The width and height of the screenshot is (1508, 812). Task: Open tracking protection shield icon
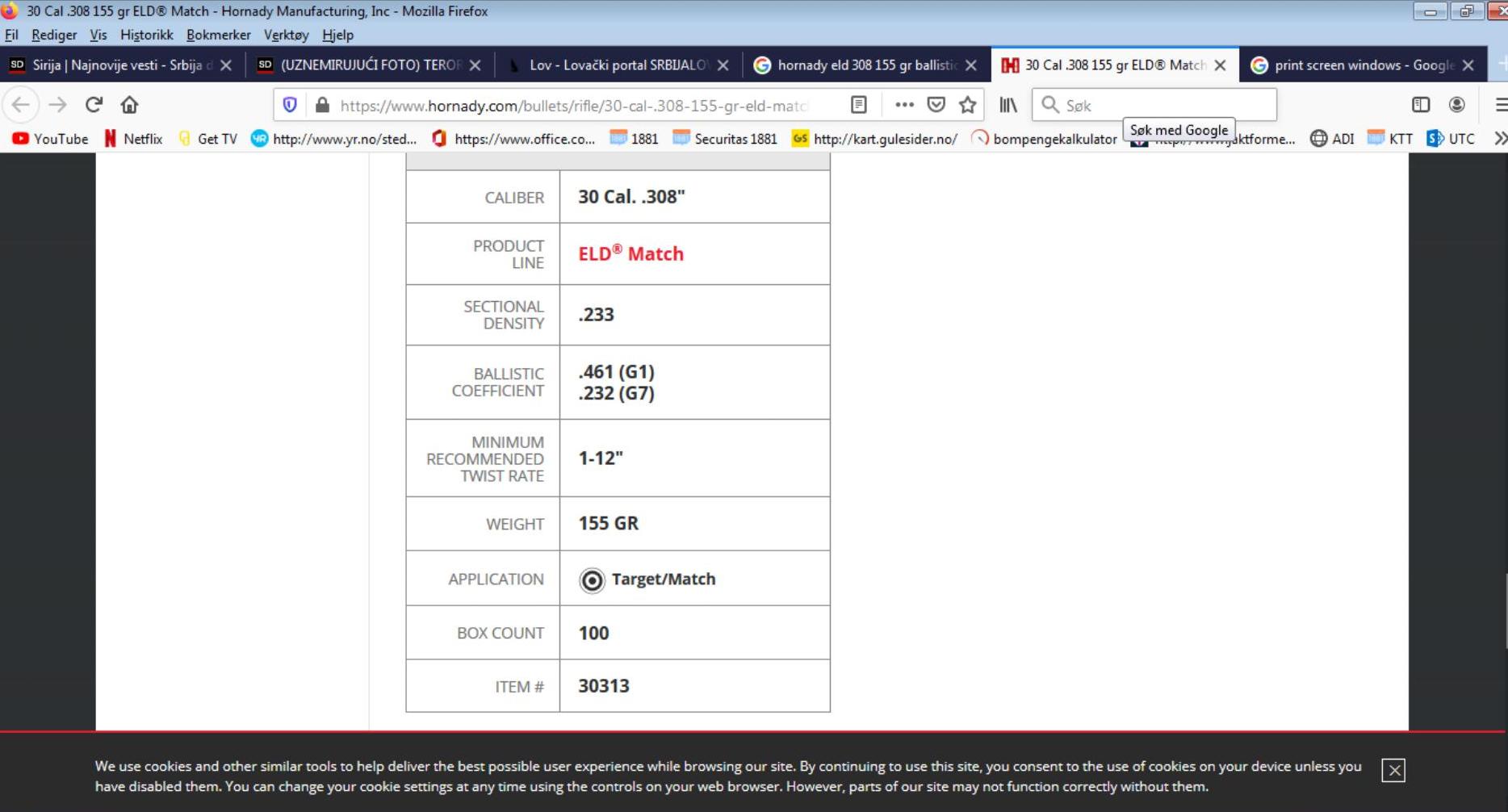point(290,105)
